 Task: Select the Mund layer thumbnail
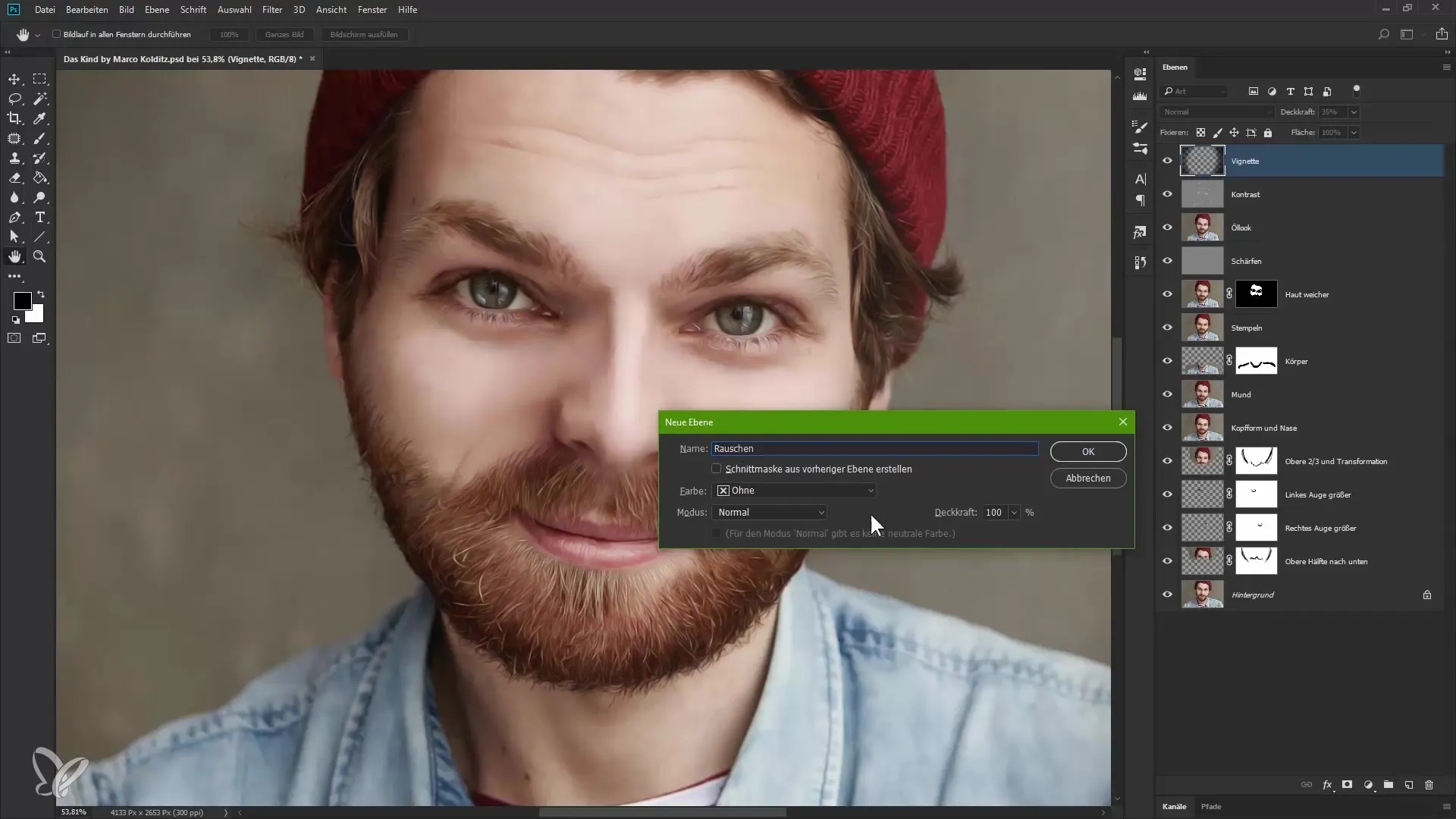1202,394
